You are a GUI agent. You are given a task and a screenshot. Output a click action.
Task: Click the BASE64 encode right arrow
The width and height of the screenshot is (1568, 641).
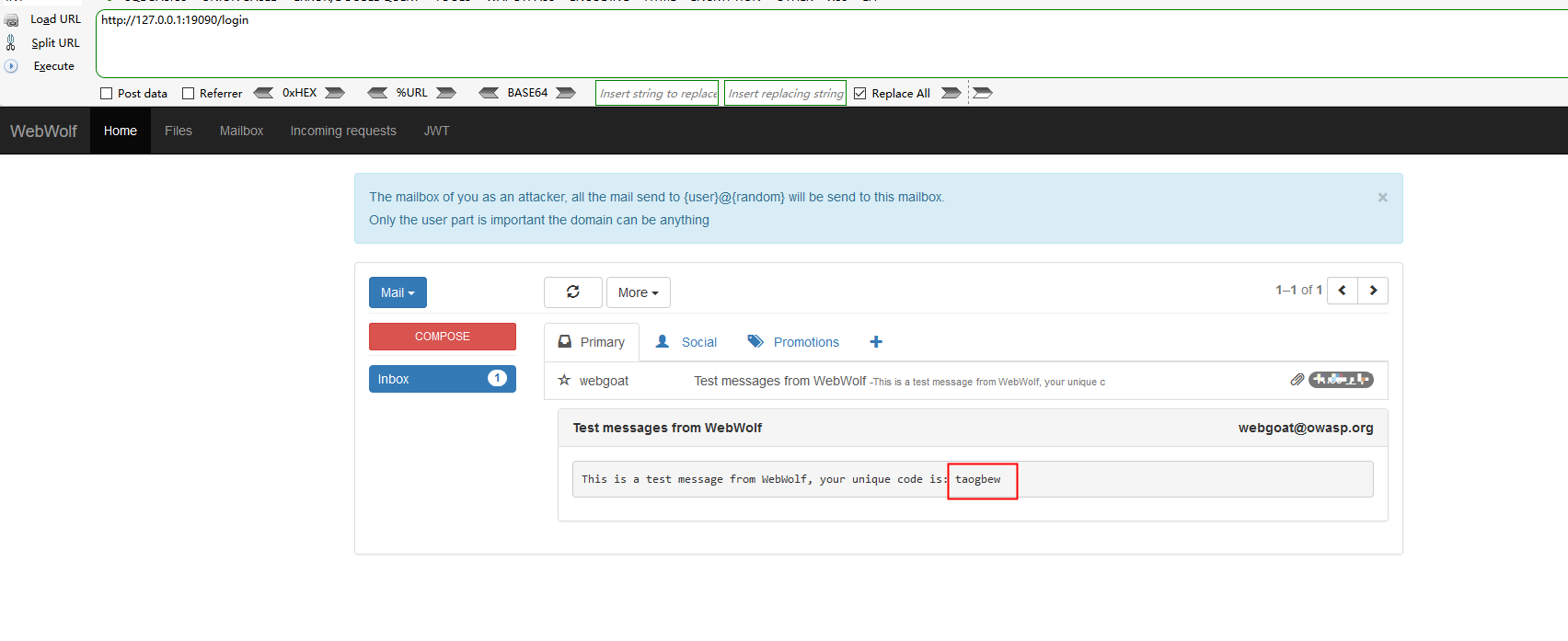pos(566,93)
